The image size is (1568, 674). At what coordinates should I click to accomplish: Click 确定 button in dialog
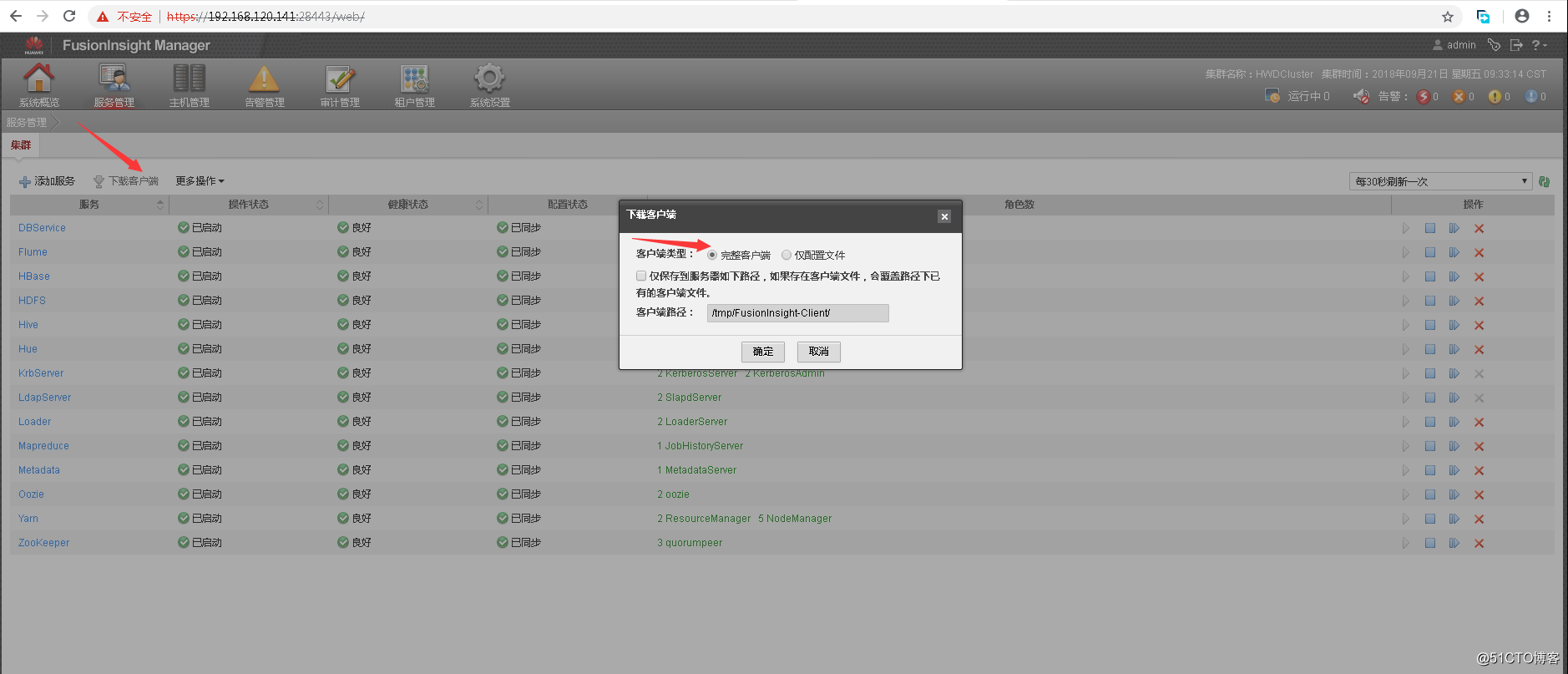click(x=763, y=352)
